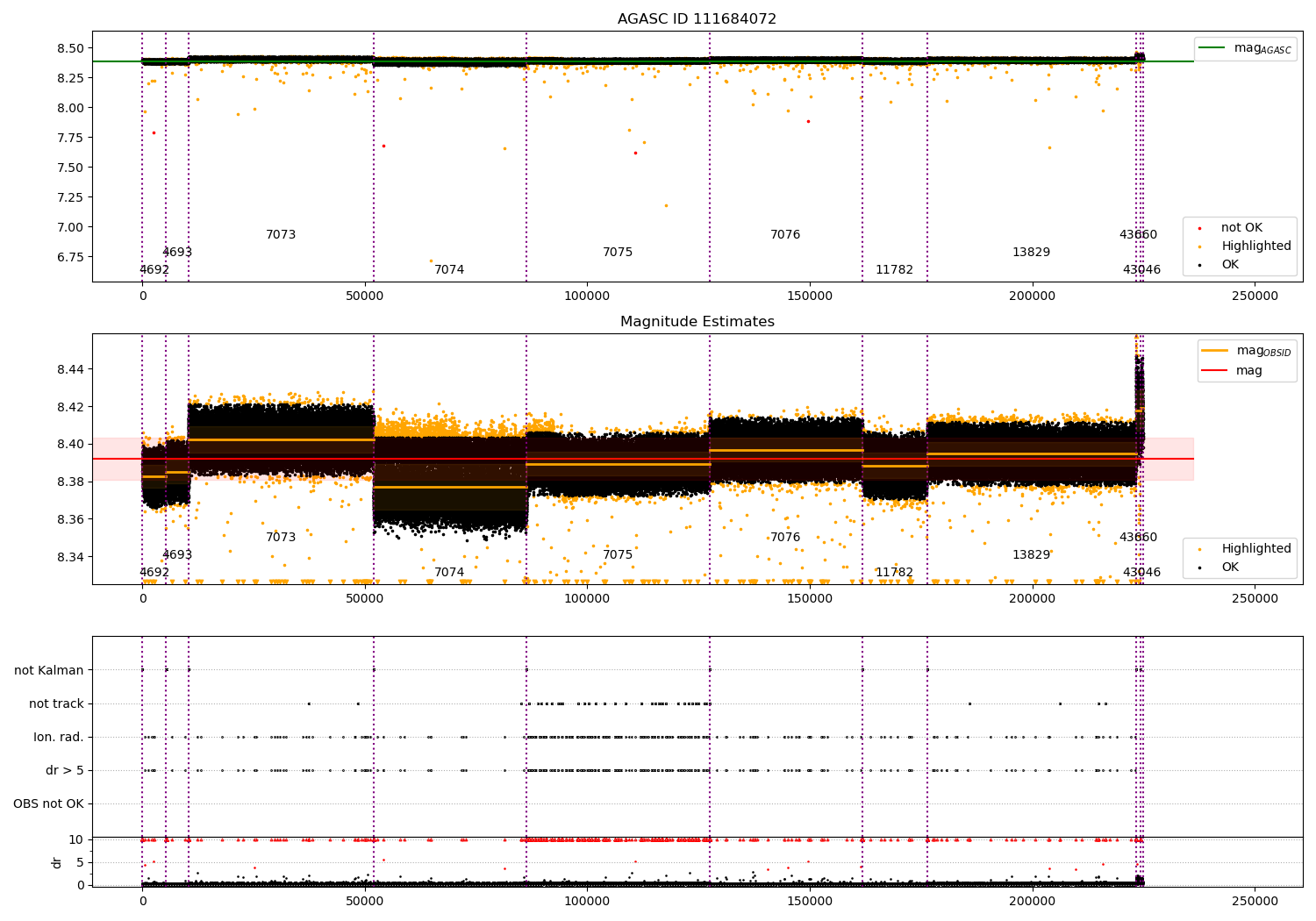
Task: Click OBSID label 7075 in Magnitude Estimates plot
Action: point(618,555)
